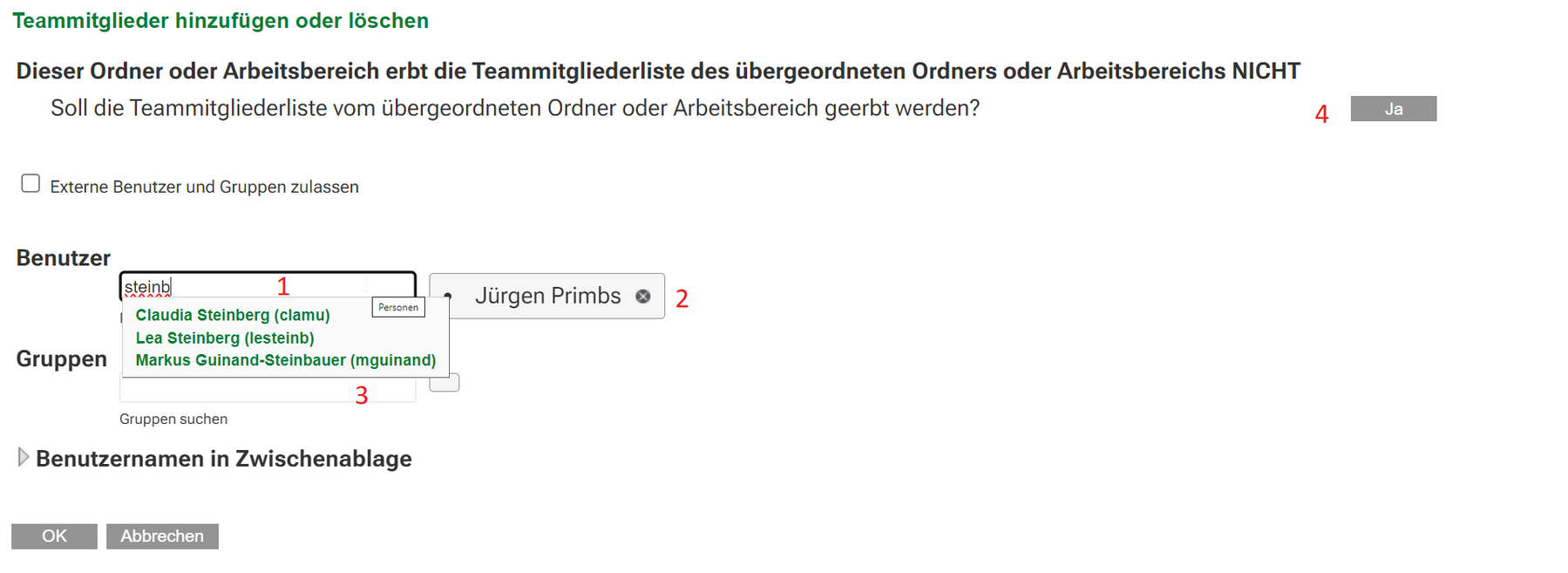
Task: Select Markus Guinand-Steinbauer (mguinand) suggestion
Action: click(x=286, y=360)
